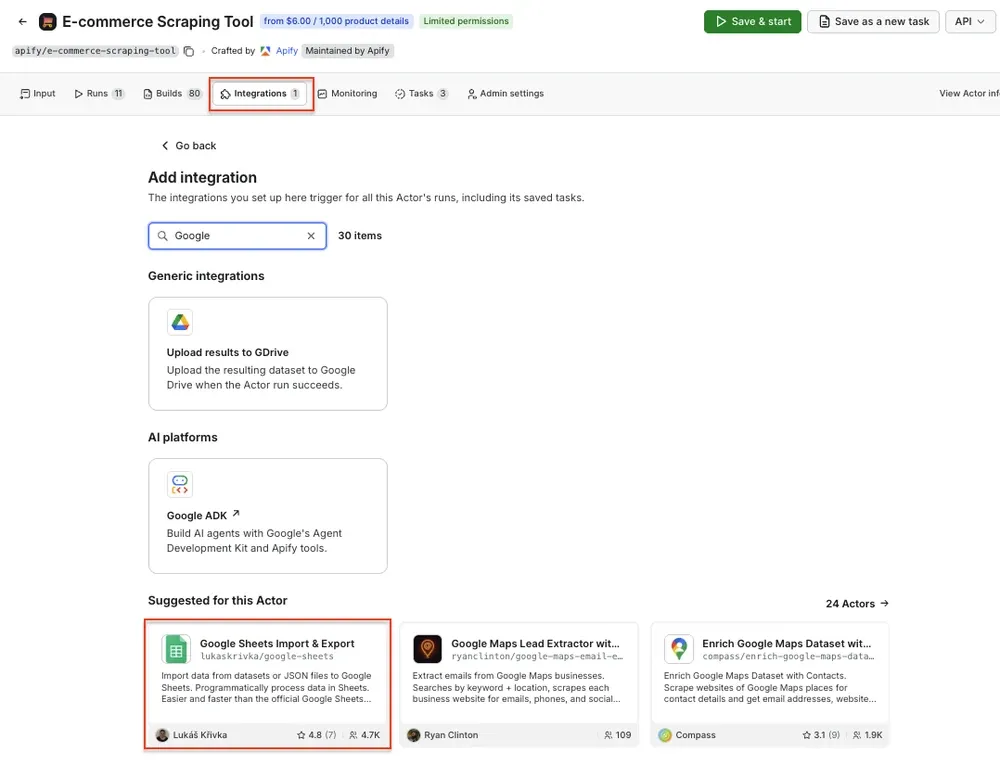Image resolution: width=1000 pixels, height=765 pixels.
Task: Select the Upload results to GDrive card
Action: pos(268,354)
